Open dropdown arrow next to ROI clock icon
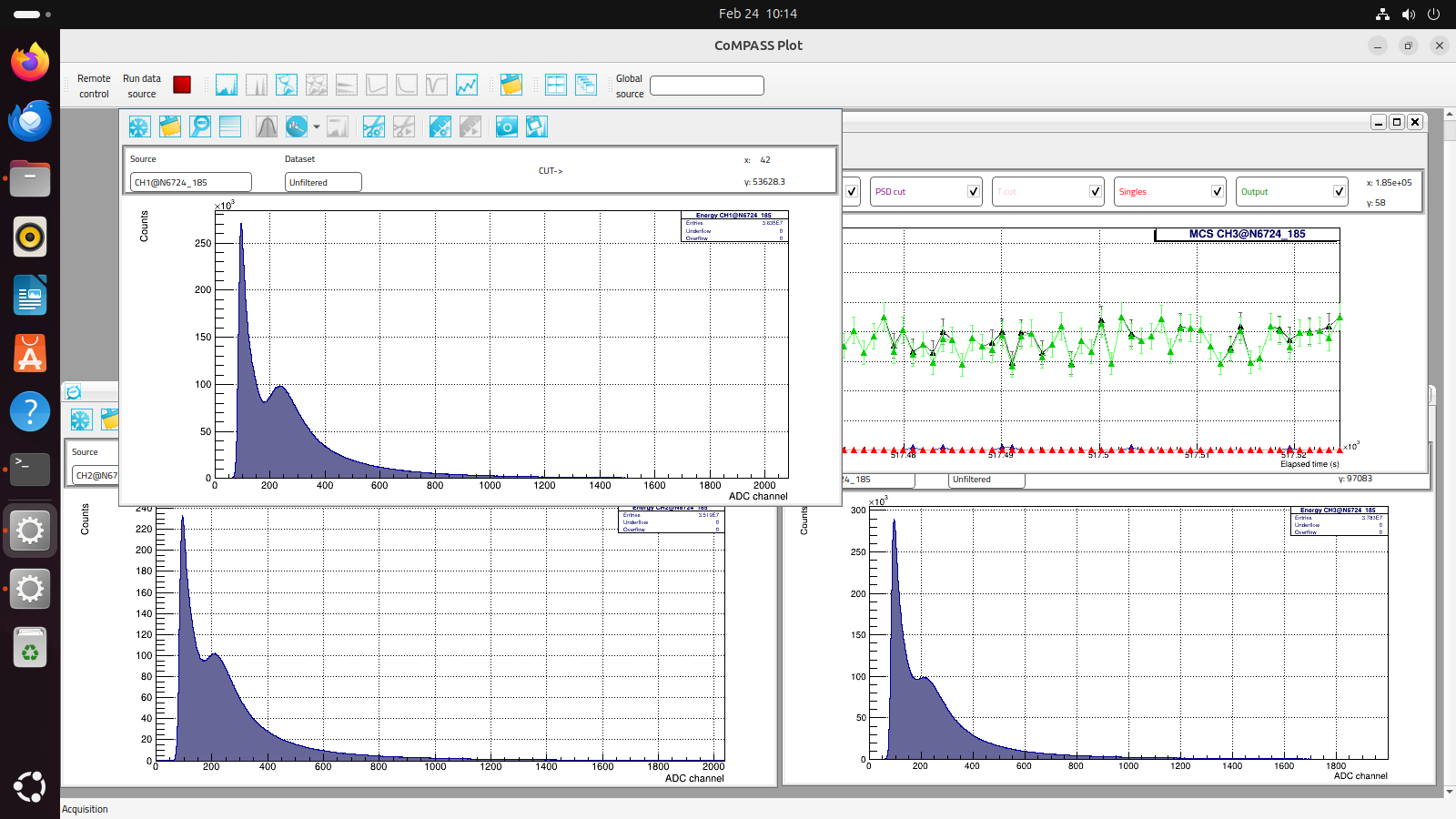The width and height of the screenshot is (1456, 819). tap(317, 126)
